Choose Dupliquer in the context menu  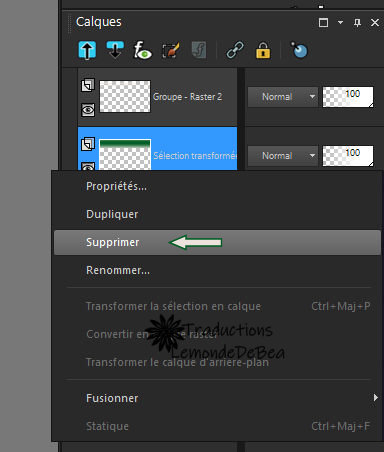point(217,214)
